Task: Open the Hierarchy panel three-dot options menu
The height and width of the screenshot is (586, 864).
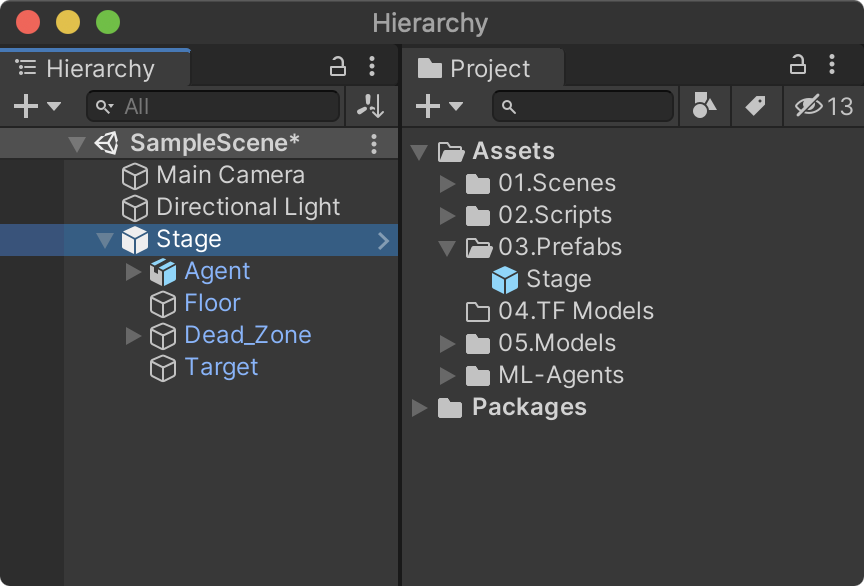Action: [372, 67]
